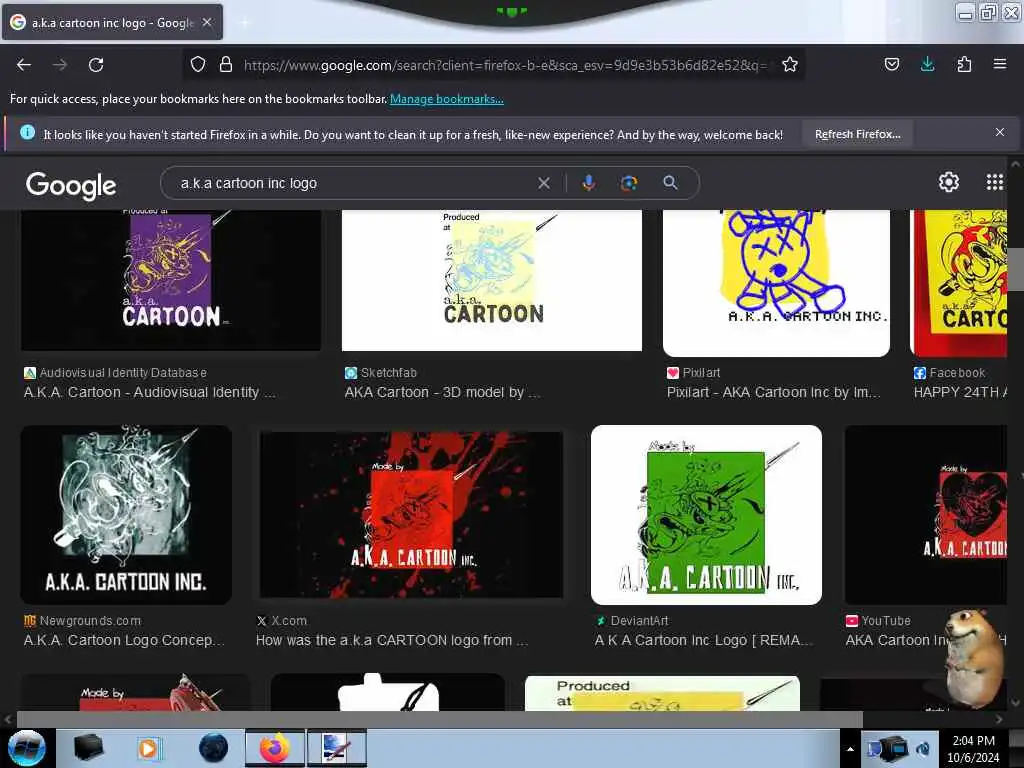Click the DeviantArt source label

(x=632, y=620)
